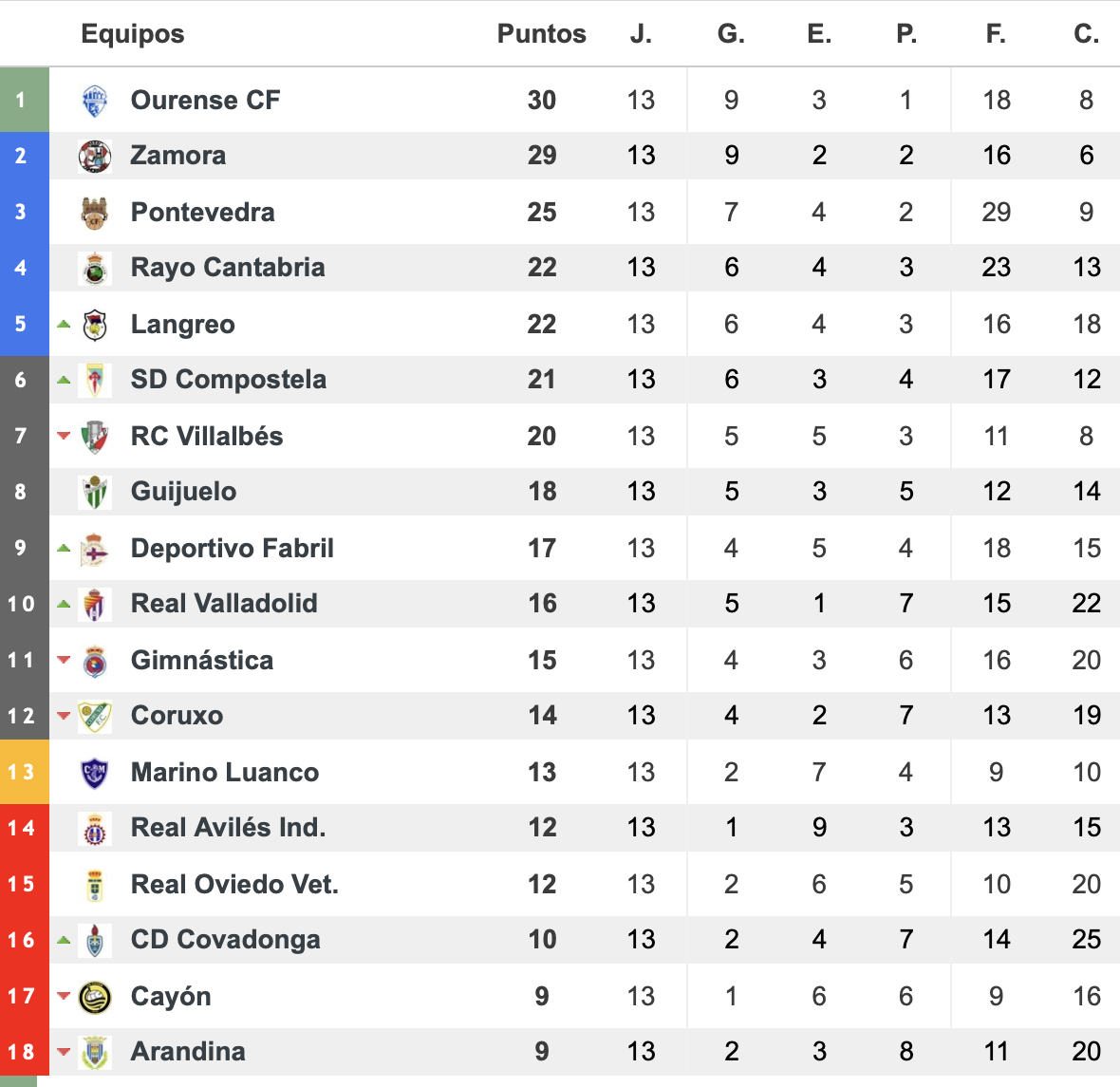1120x1087 pixels.
Task: Select the CD Covadonga table row
Action: [560, 940]
